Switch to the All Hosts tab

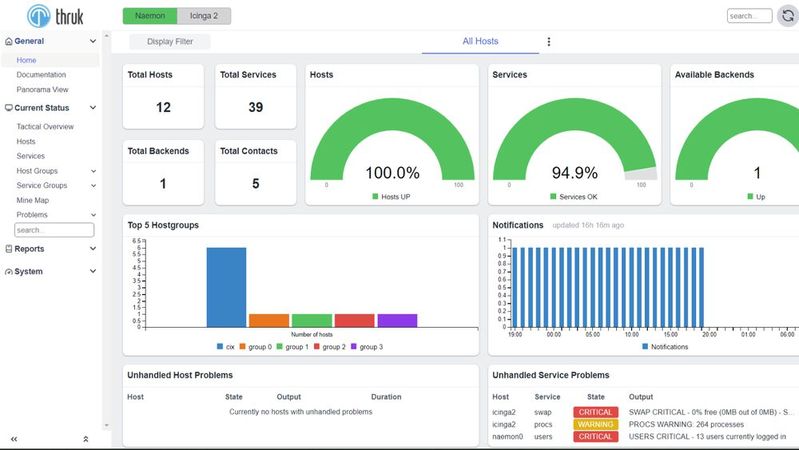pos(480,42)
